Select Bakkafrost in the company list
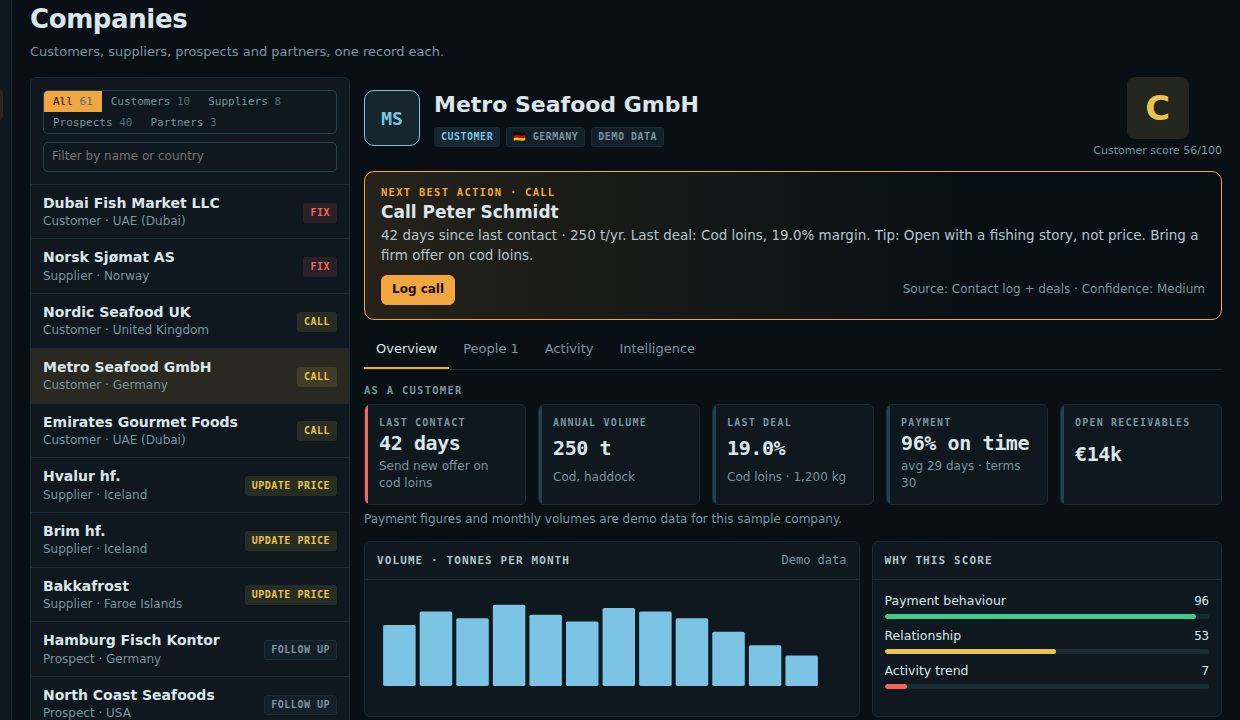1240x720 pixels. point(190,594)
